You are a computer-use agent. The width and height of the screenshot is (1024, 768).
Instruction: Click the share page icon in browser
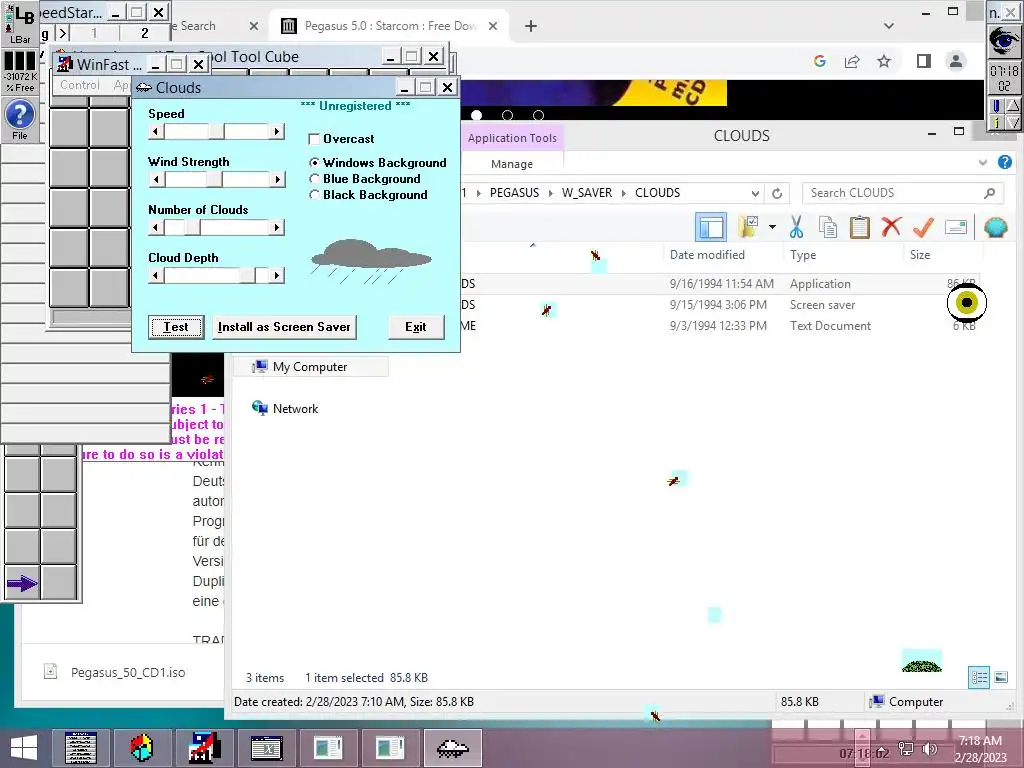[x=852, y=61]
